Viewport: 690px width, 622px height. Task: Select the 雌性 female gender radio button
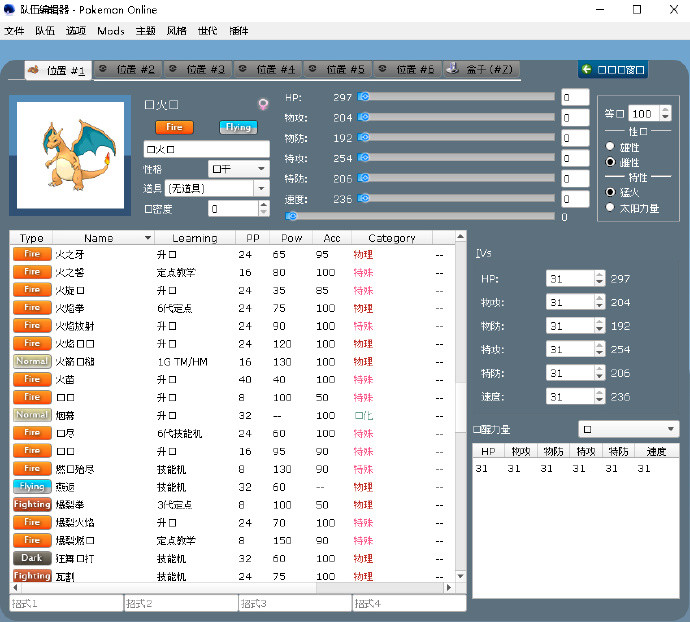tap(610, 162)
